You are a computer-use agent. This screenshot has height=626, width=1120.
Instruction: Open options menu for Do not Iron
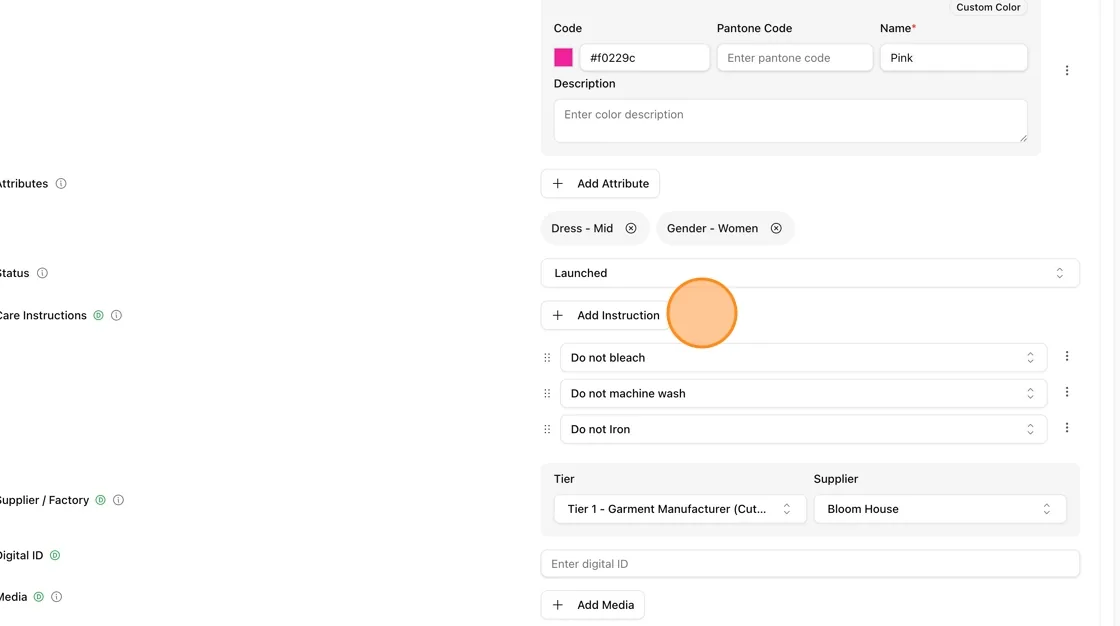(1066, 428)
